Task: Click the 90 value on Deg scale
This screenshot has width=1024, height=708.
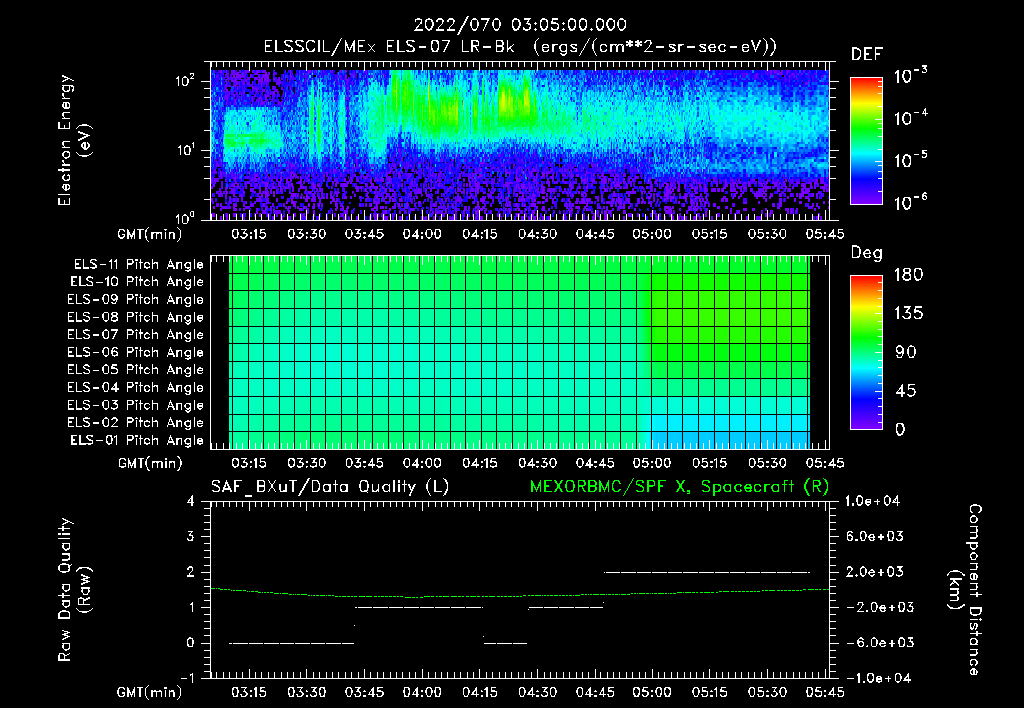Action: coord(906,353)
